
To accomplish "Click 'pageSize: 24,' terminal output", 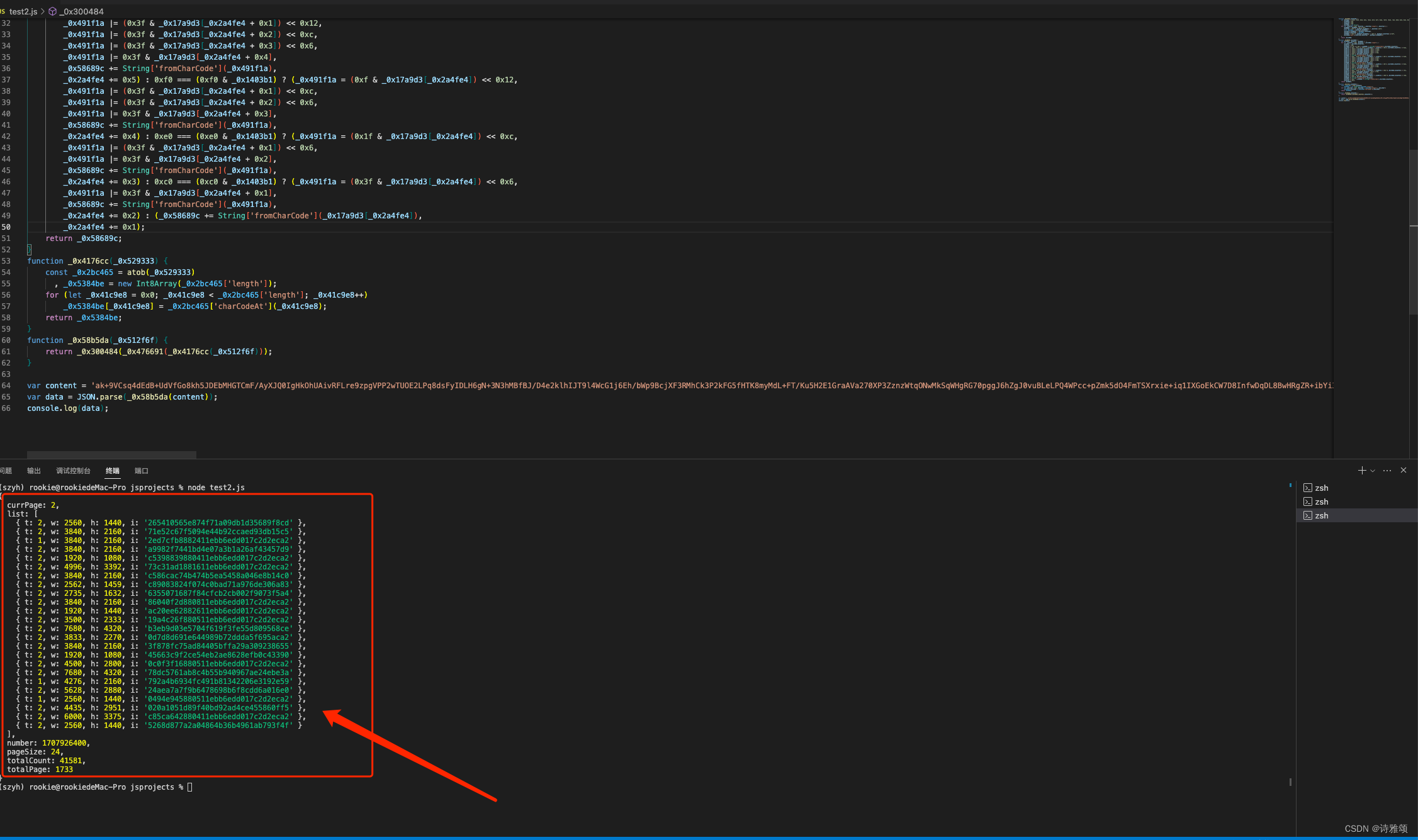I will pyautogui.click(x=35, y=752).
